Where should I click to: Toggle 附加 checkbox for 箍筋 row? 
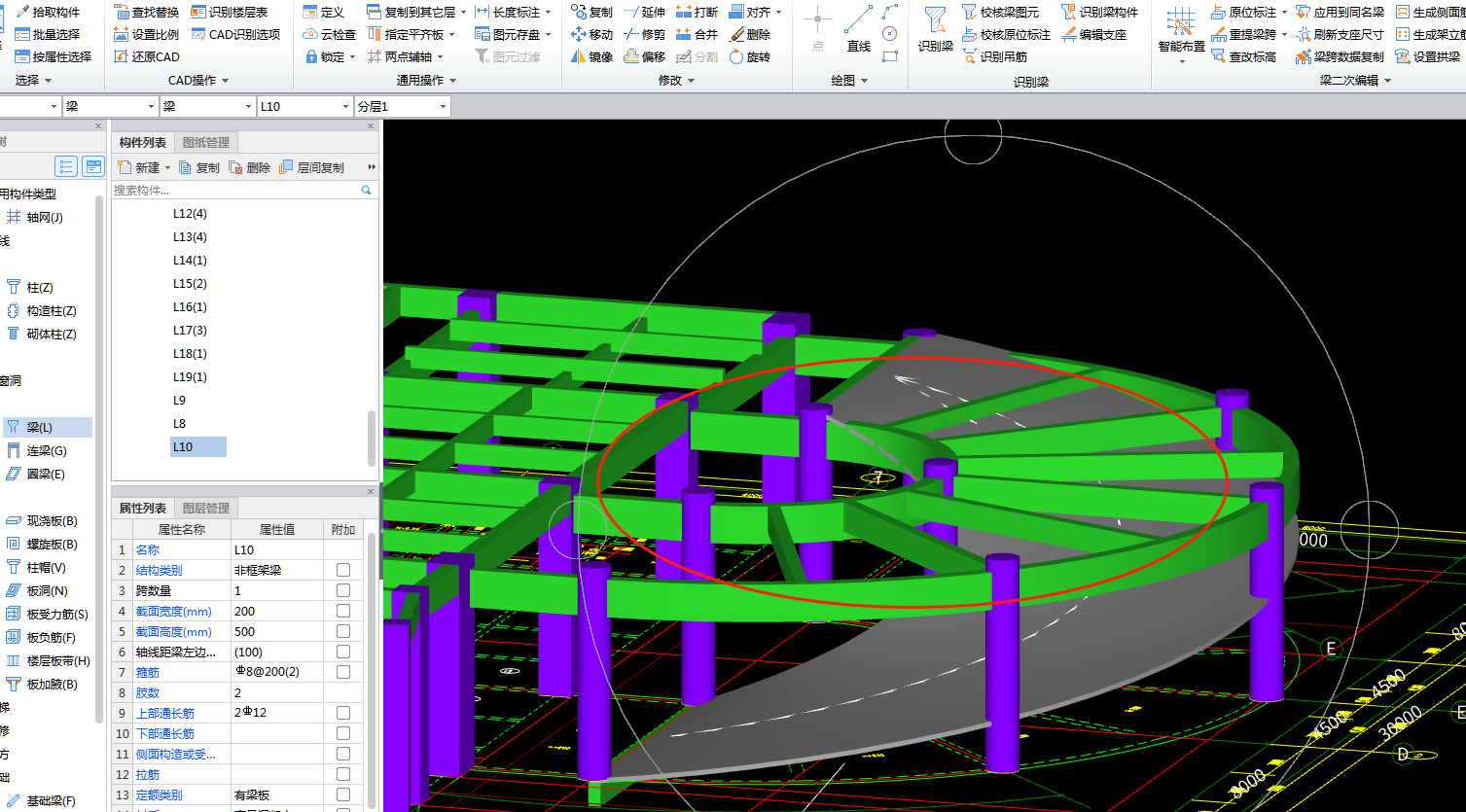(343, 672)
